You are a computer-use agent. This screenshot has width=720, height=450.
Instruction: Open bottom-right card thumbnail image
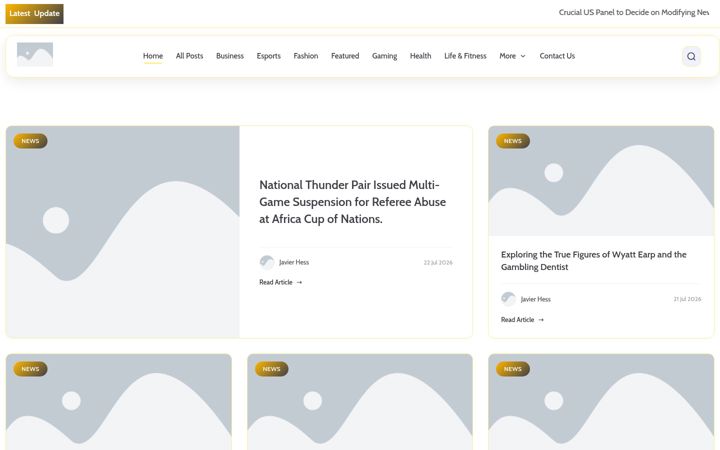click(x=601, y=402)
